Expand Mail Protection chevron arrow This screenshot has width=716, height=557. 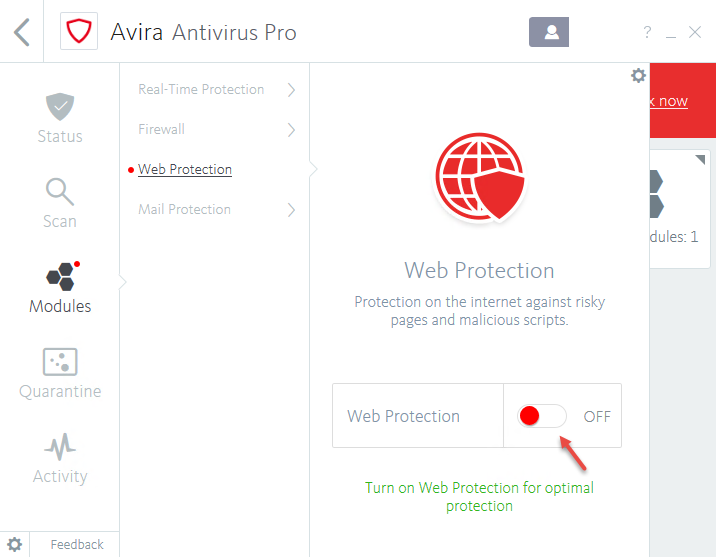tap(291, 210)
